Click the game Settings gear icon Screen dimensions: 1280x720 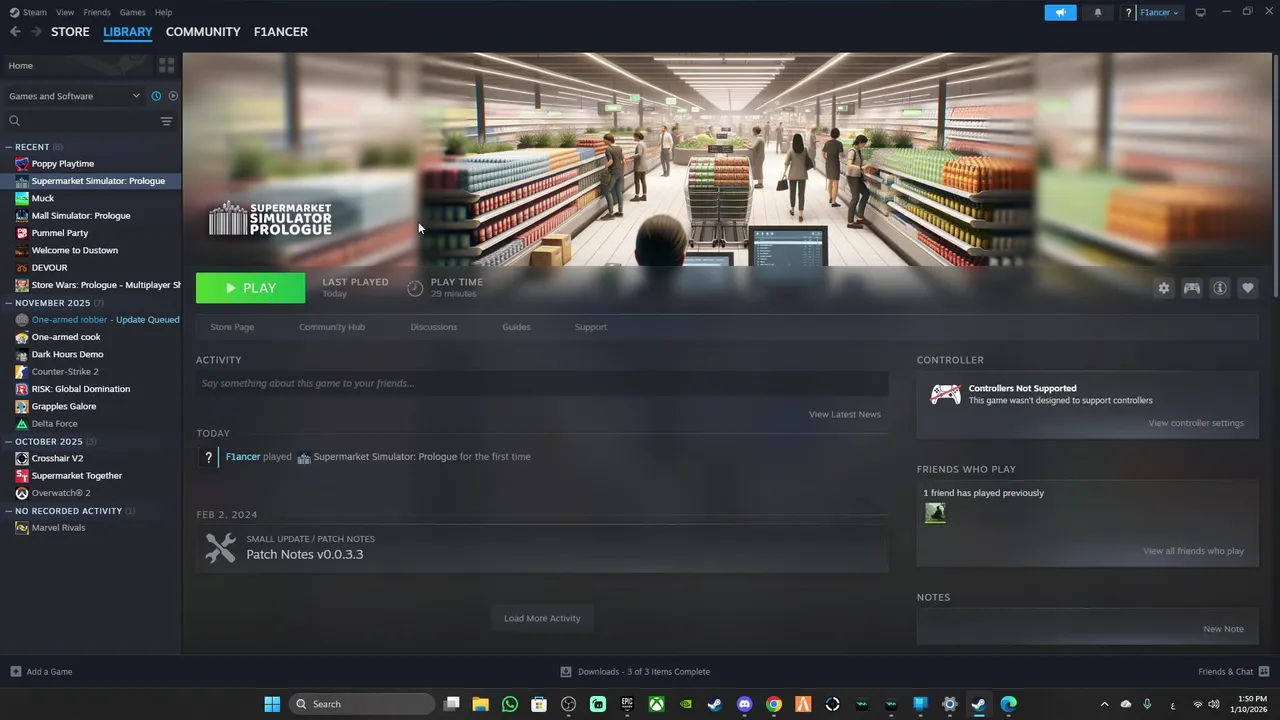tap(1163, 288)
